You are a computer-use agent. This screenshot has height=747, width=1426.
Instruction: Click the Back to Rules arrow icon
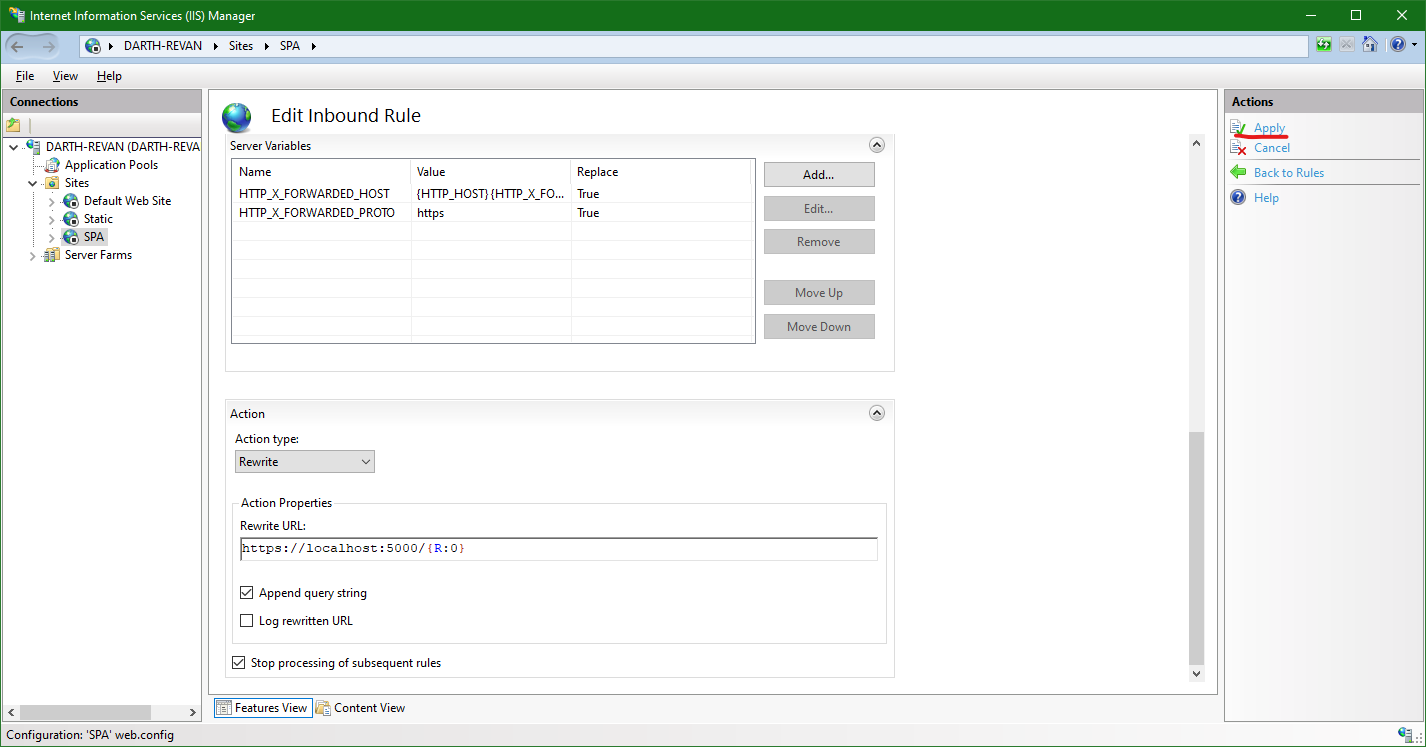(1239, 172)
